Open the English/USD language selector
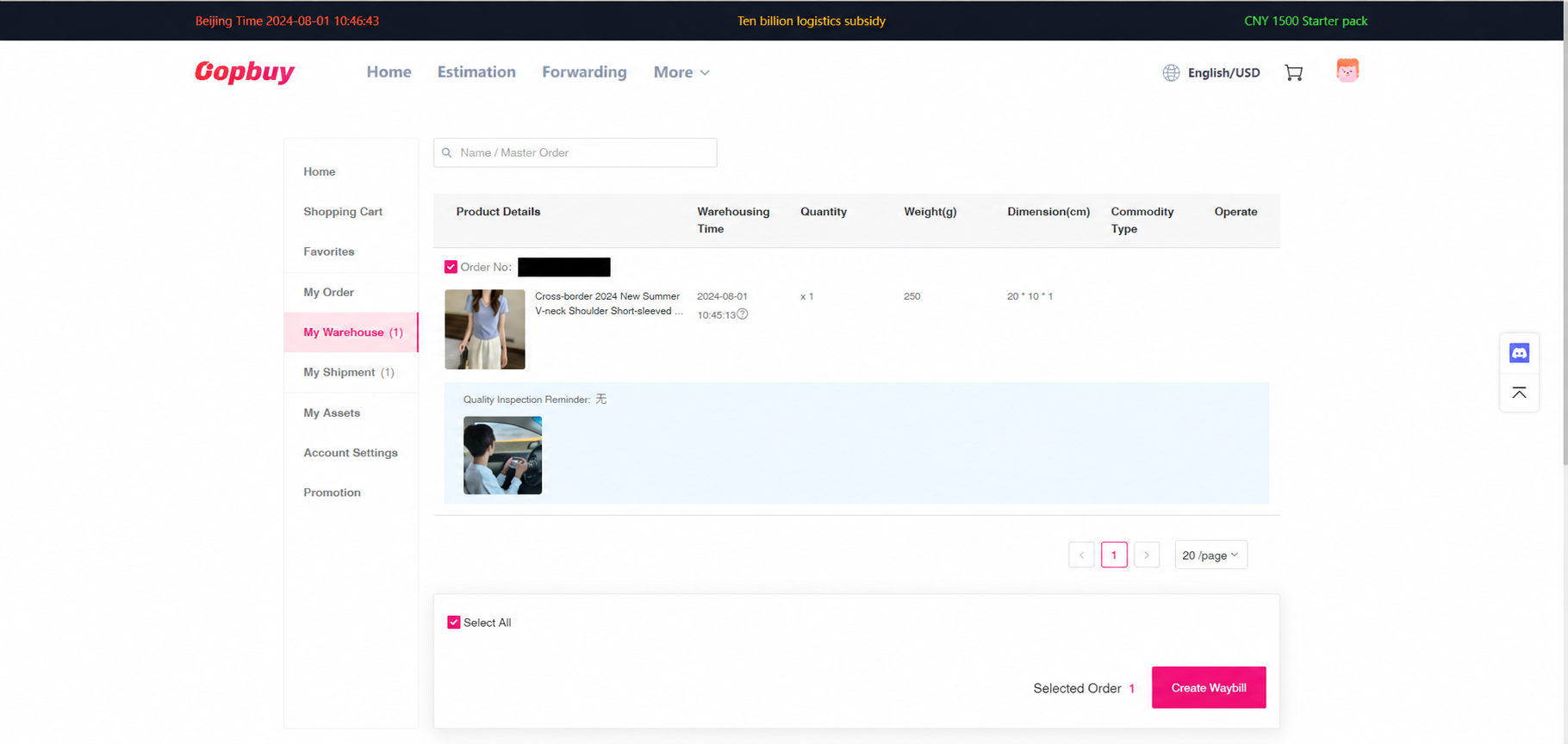1568x744 pixels. 1223,72
